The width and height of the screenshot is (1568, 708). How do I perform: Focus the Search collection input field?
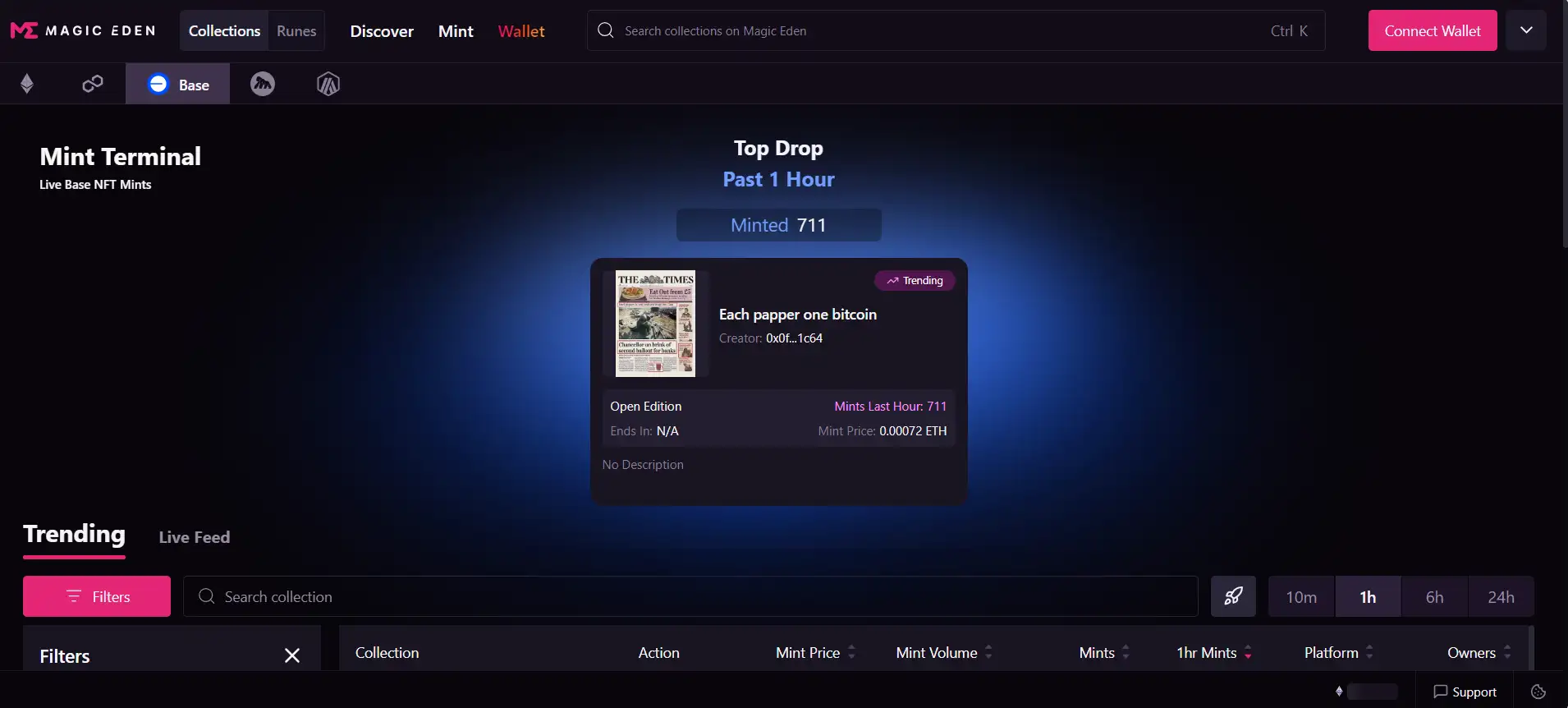(x=690, y=597)
